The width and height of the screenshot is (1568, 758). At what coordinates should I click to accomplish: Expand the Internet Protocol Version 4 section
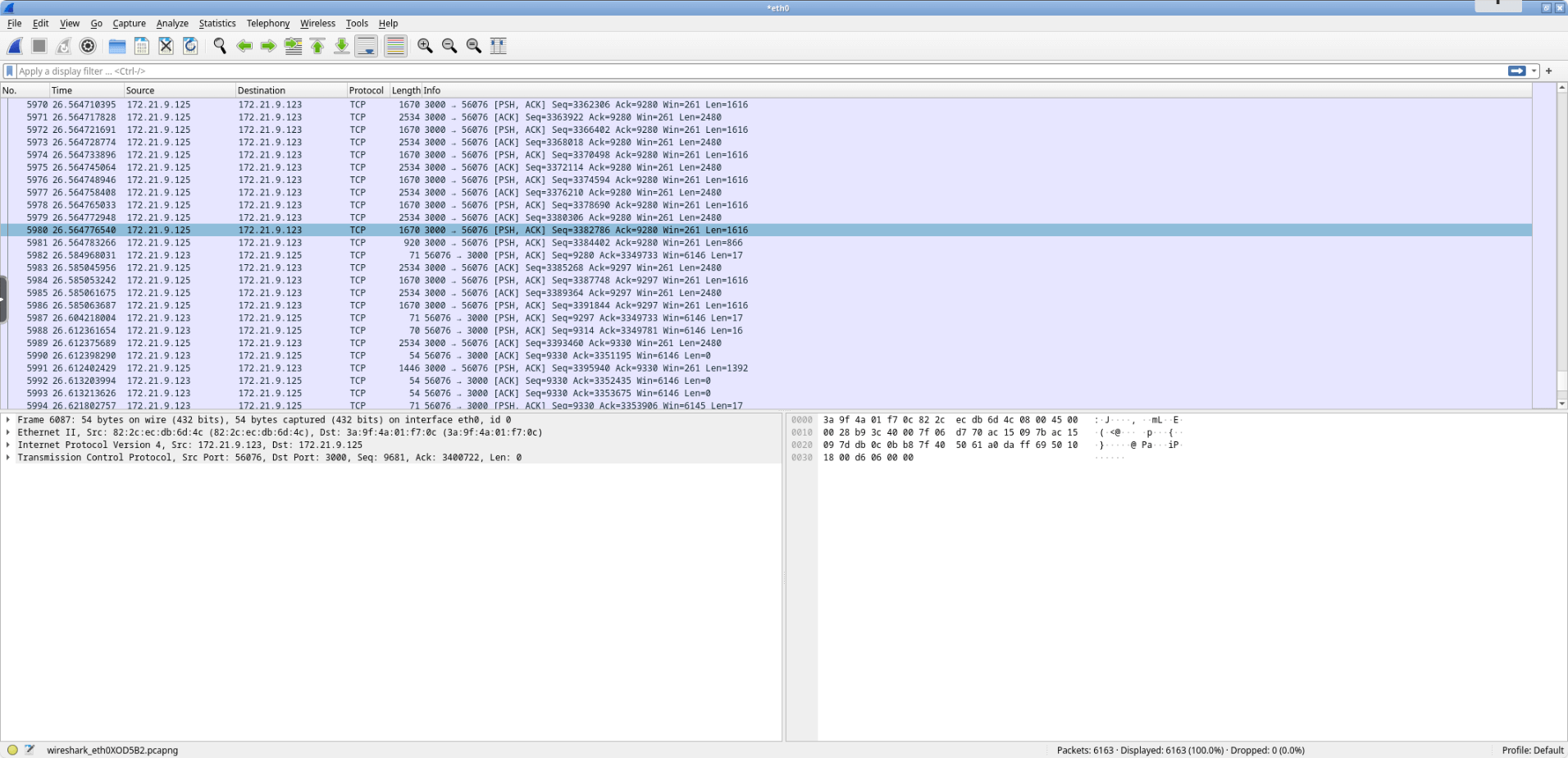click(8, 445)
